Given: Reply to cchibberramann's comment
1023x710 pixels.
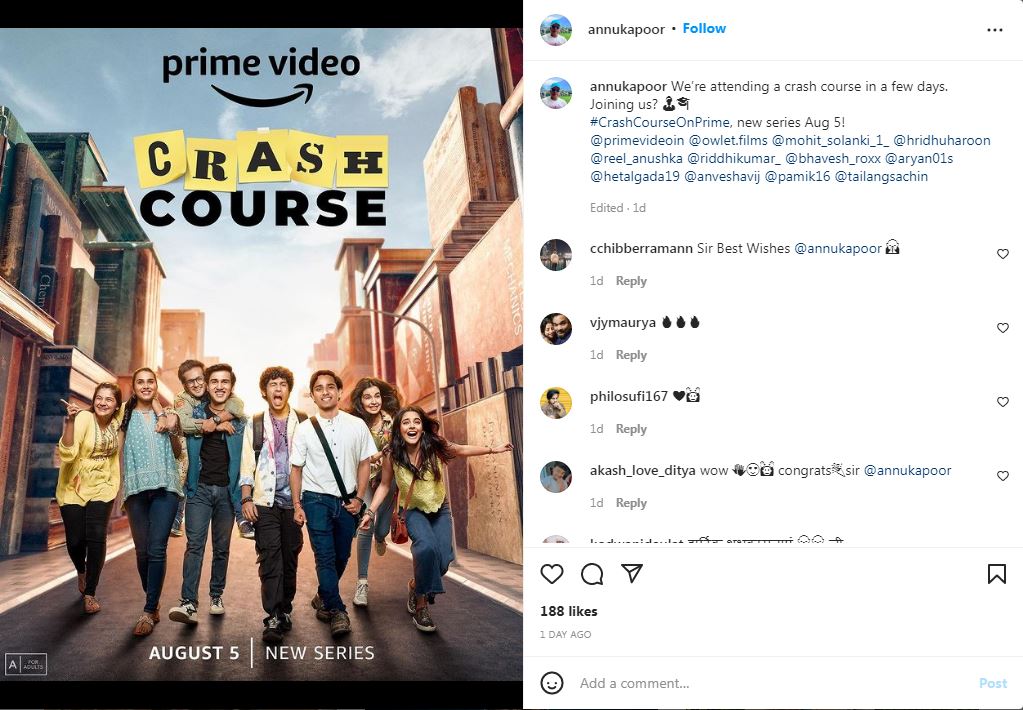Looking at the screenshot, I should click(x=631, y=281).
